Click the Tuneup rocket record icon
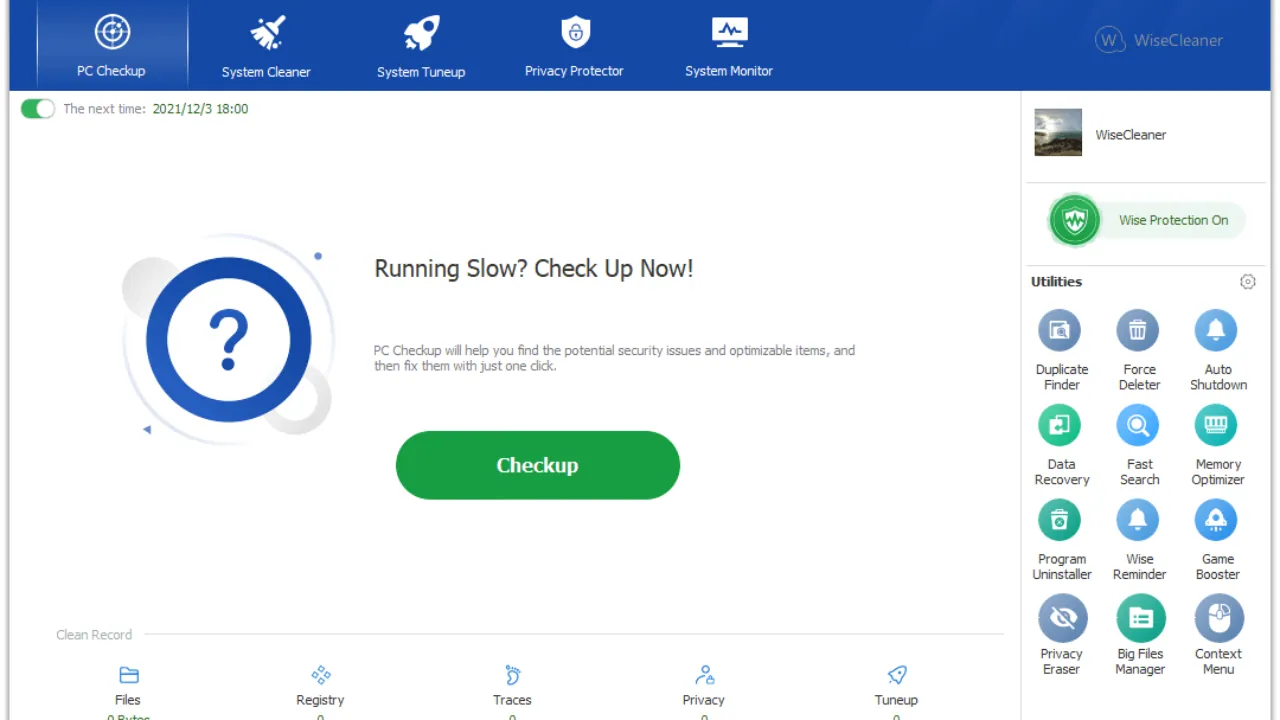Image resolution: width=1280 pixels, height=720 pixels. click(x=896, y=675)
